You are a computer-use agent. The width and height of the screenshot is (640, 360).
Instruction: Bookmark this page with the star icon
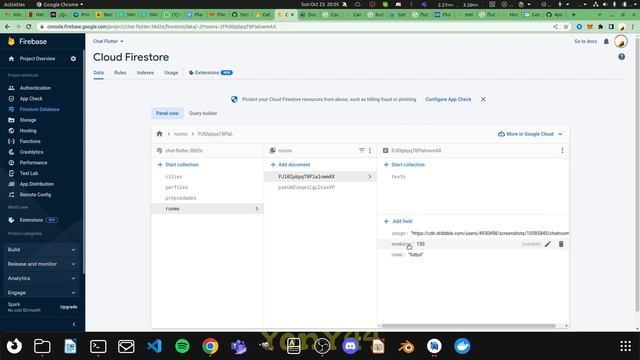coord(566,27)
